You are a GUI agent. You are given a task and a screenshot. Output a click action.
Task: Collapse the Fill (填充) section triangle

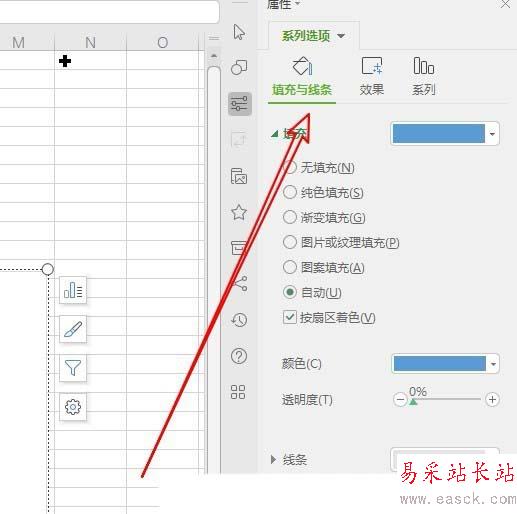coord(274,134)
